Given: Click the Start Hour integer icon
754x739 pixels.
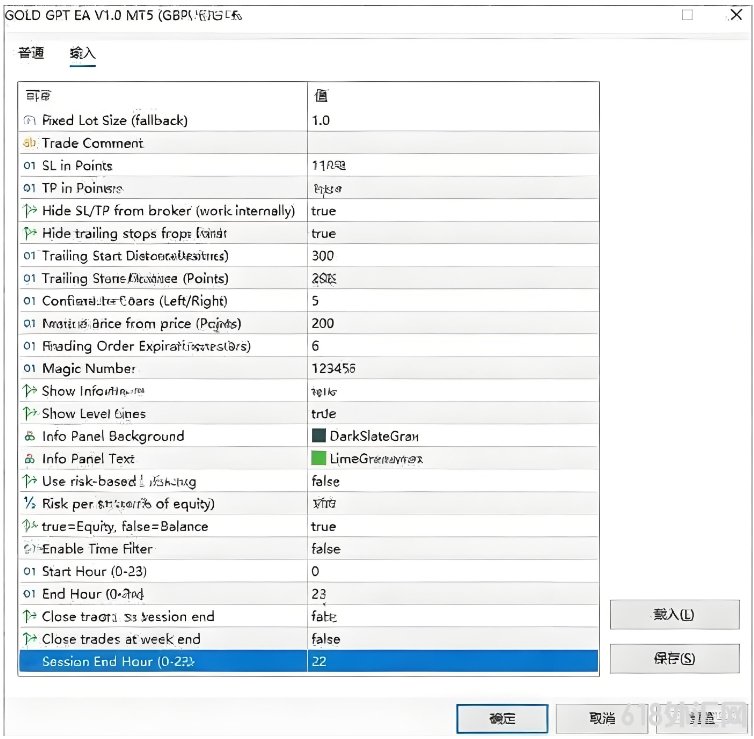Looking at the screenshot, I should coord(29,571).
